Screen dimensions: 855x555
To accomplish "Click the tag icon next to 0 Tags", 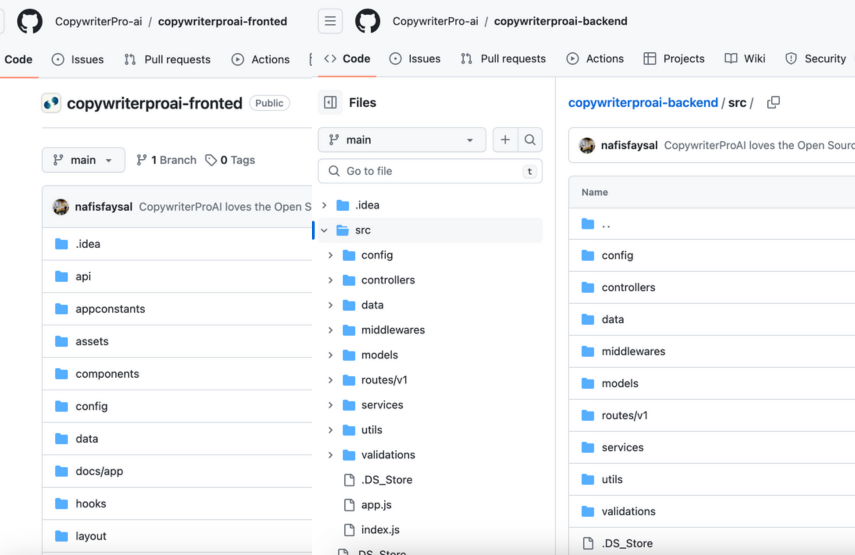I will pos(211,160).
